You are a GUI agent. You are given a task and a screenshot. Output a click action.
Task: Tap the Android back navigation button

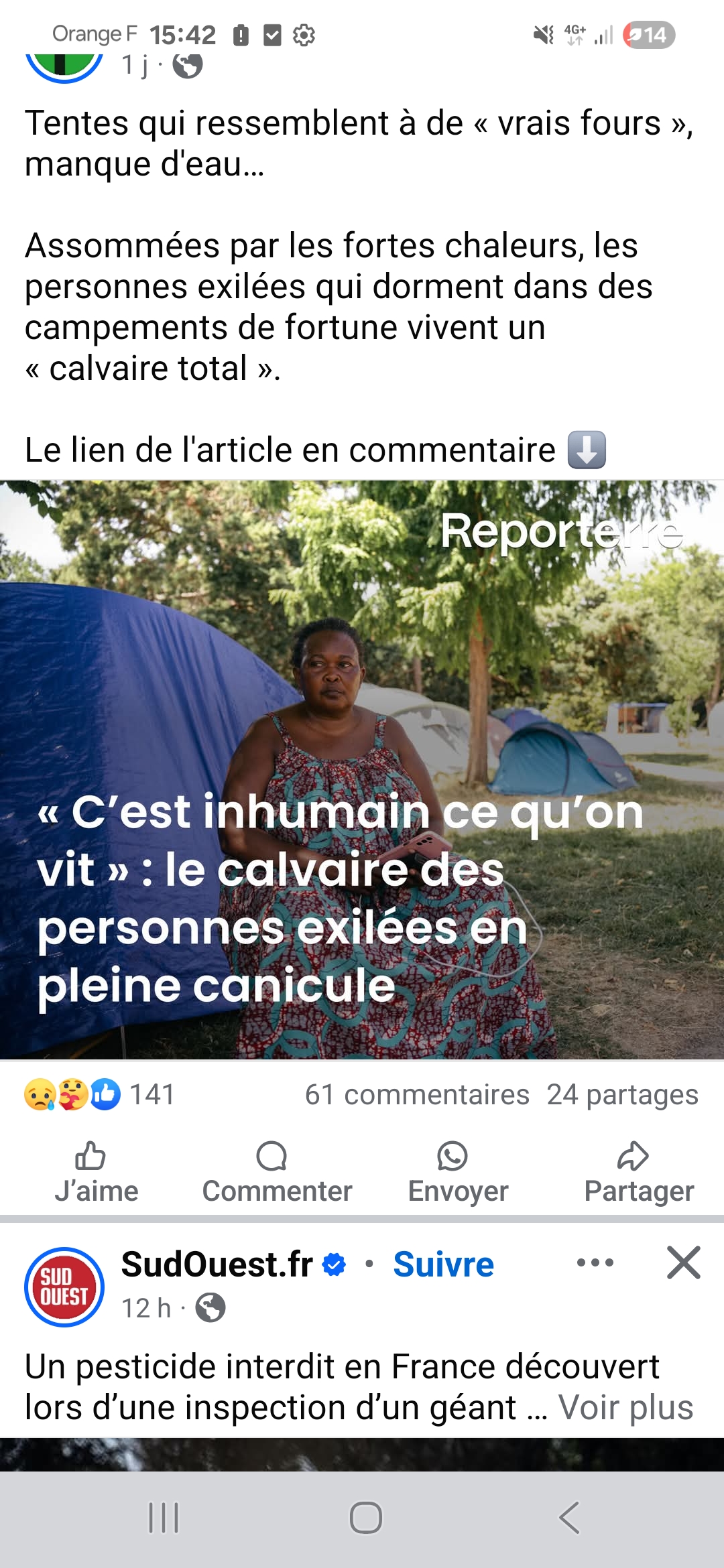point(569,1518)
